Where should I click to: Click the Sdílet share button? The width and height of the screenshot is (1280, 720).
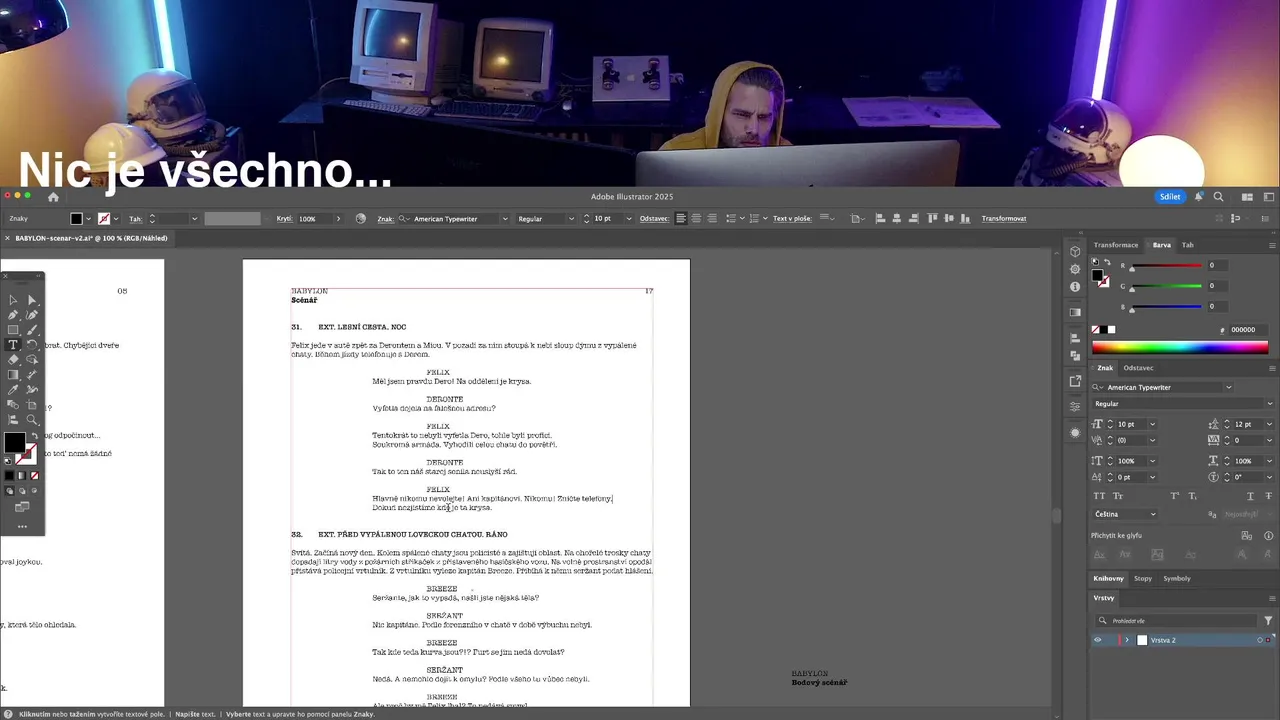(1170, 197)
